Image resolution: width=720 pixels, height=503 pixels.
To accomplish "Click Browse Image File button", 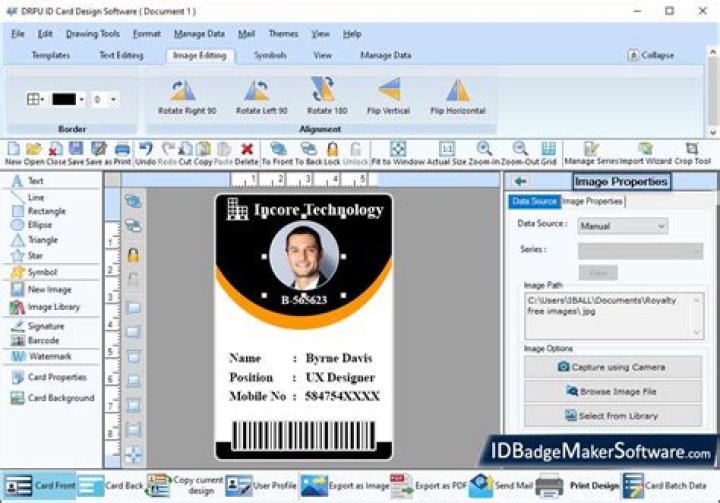I will [613, 391].
